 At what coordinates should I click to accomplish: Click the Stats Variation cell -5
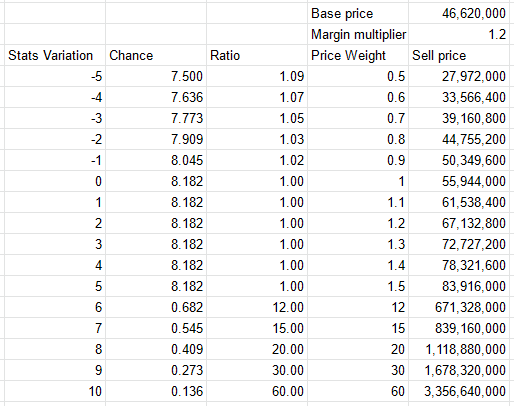(55, 76)
